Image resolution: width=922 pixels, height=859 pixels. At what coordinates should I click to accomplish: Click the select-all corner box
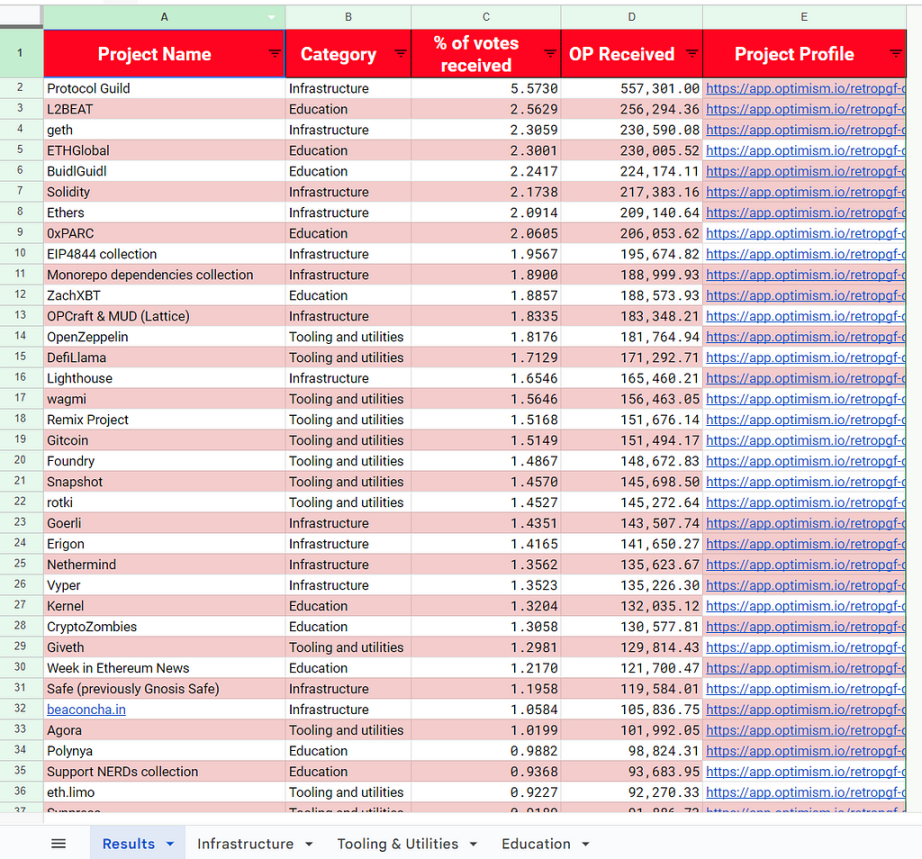click(21, 17)
